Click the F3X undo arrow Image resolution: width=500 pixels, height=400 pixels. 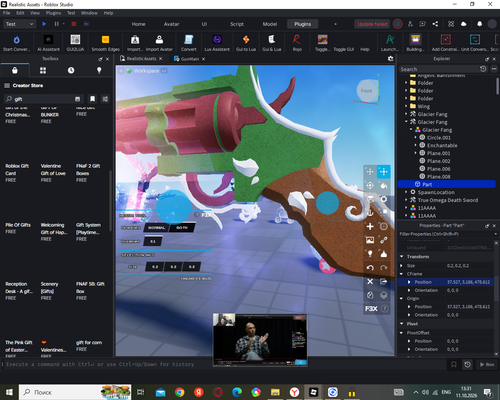point(370,268)
